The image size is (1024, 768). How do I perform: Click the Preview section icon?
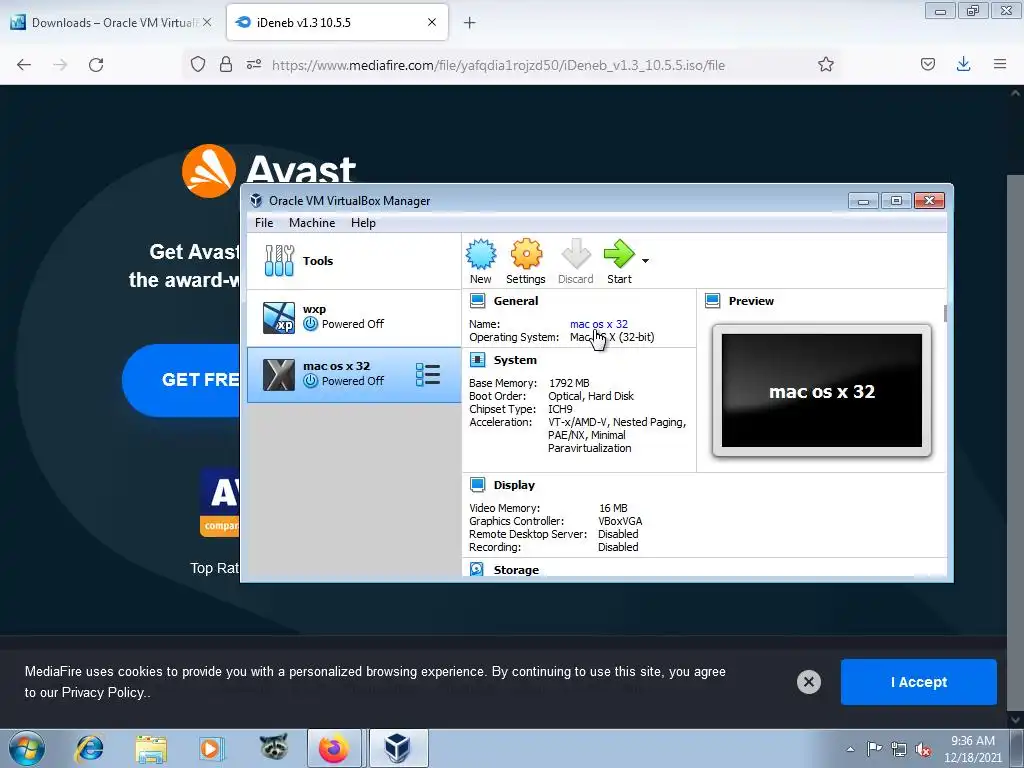[x=712, y=300]
